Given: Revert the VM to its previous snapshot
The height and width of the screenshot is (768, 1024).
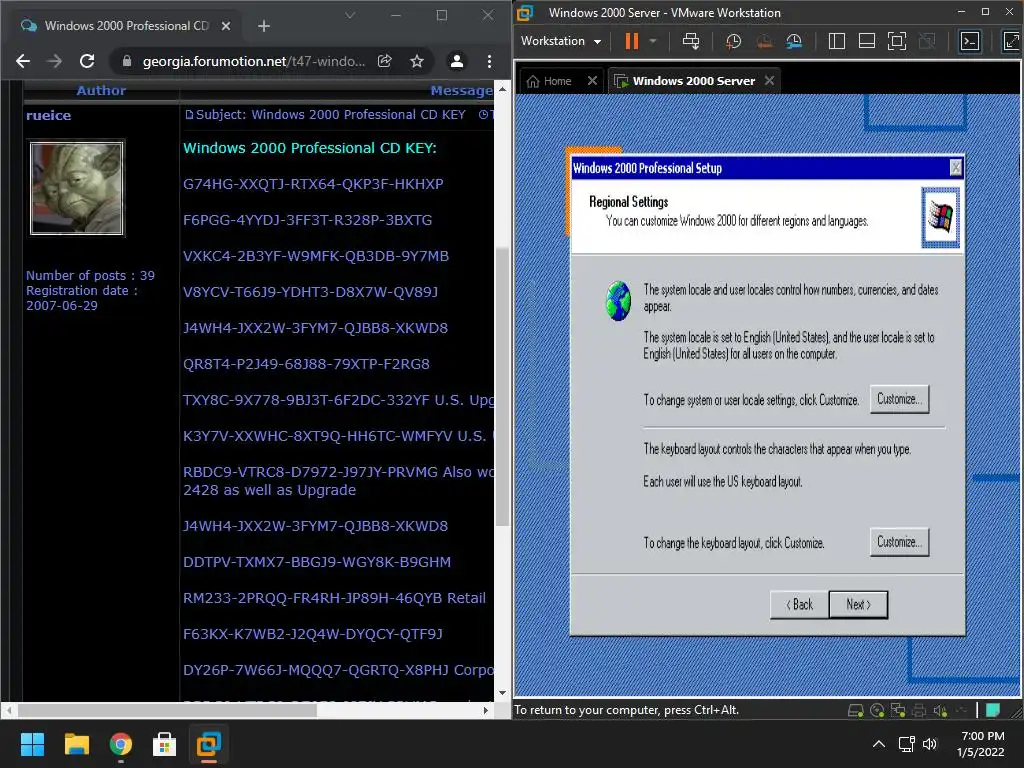Looking at the screenshot, I should (763, 41).
